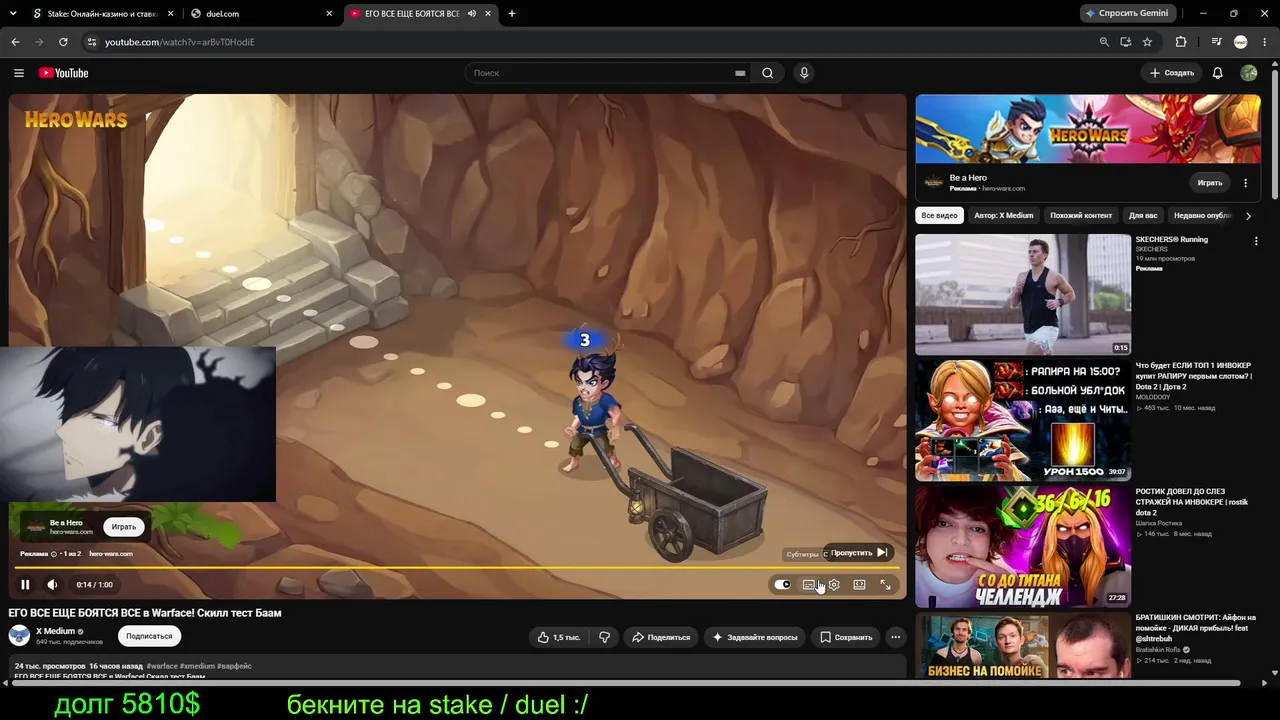Bookmark this page with the star
Viewport: 1280px width, 720px height.
[1147, 42]
